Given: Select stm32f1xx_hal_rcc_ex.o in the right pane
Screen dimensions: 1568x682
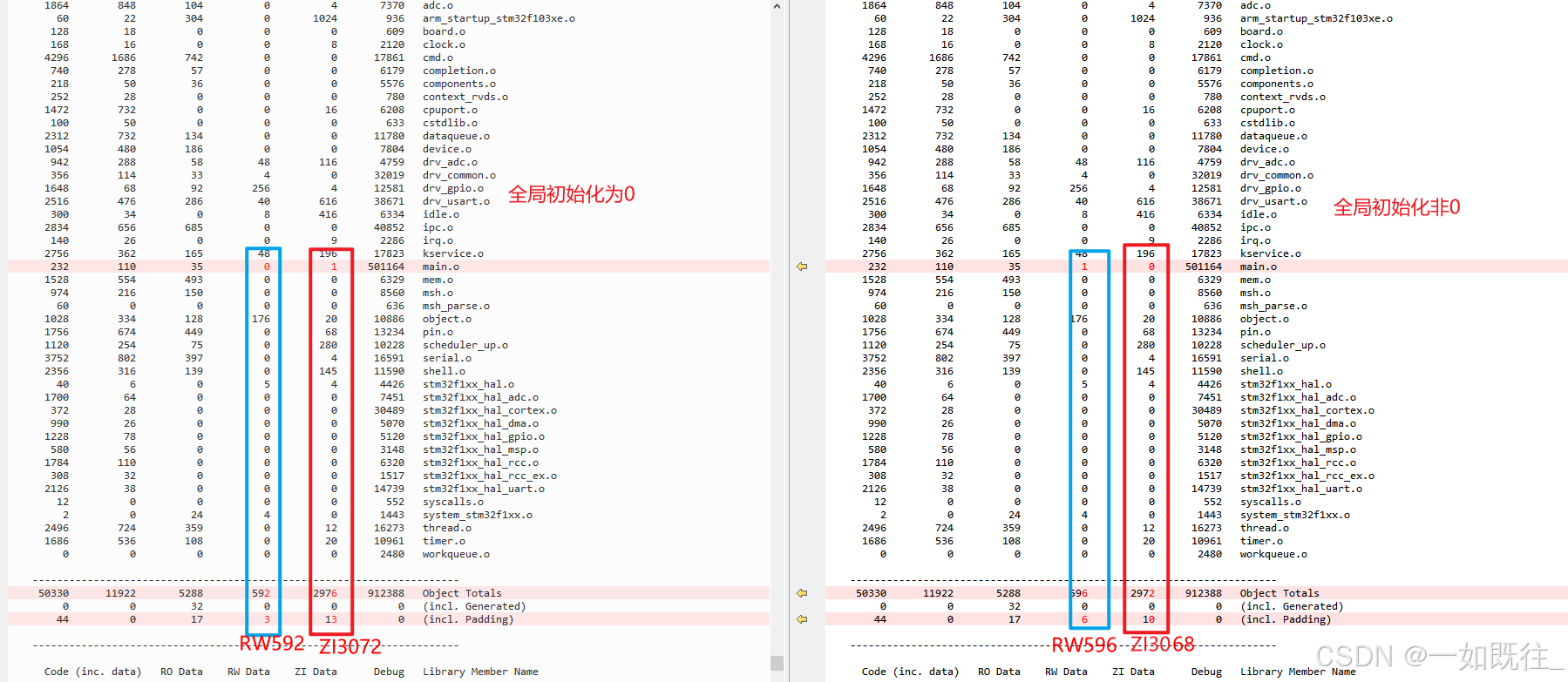Looking at the screenshot, I should [1307, 476].
